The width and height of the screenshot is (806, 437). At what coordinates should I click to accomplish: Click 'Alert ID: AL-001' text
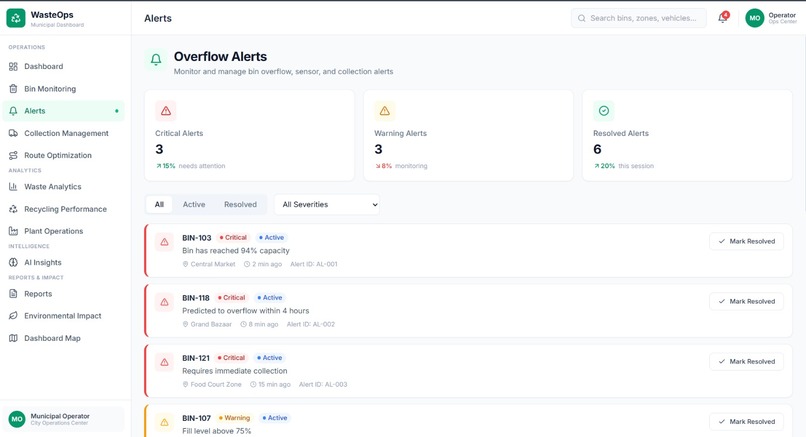tap(314, 264)
